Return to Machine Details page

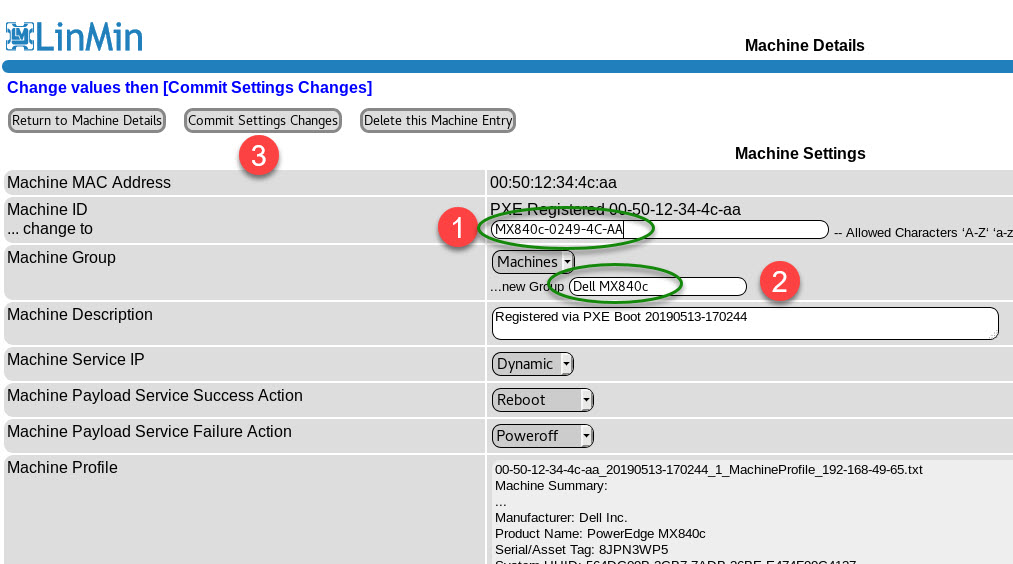87,121
